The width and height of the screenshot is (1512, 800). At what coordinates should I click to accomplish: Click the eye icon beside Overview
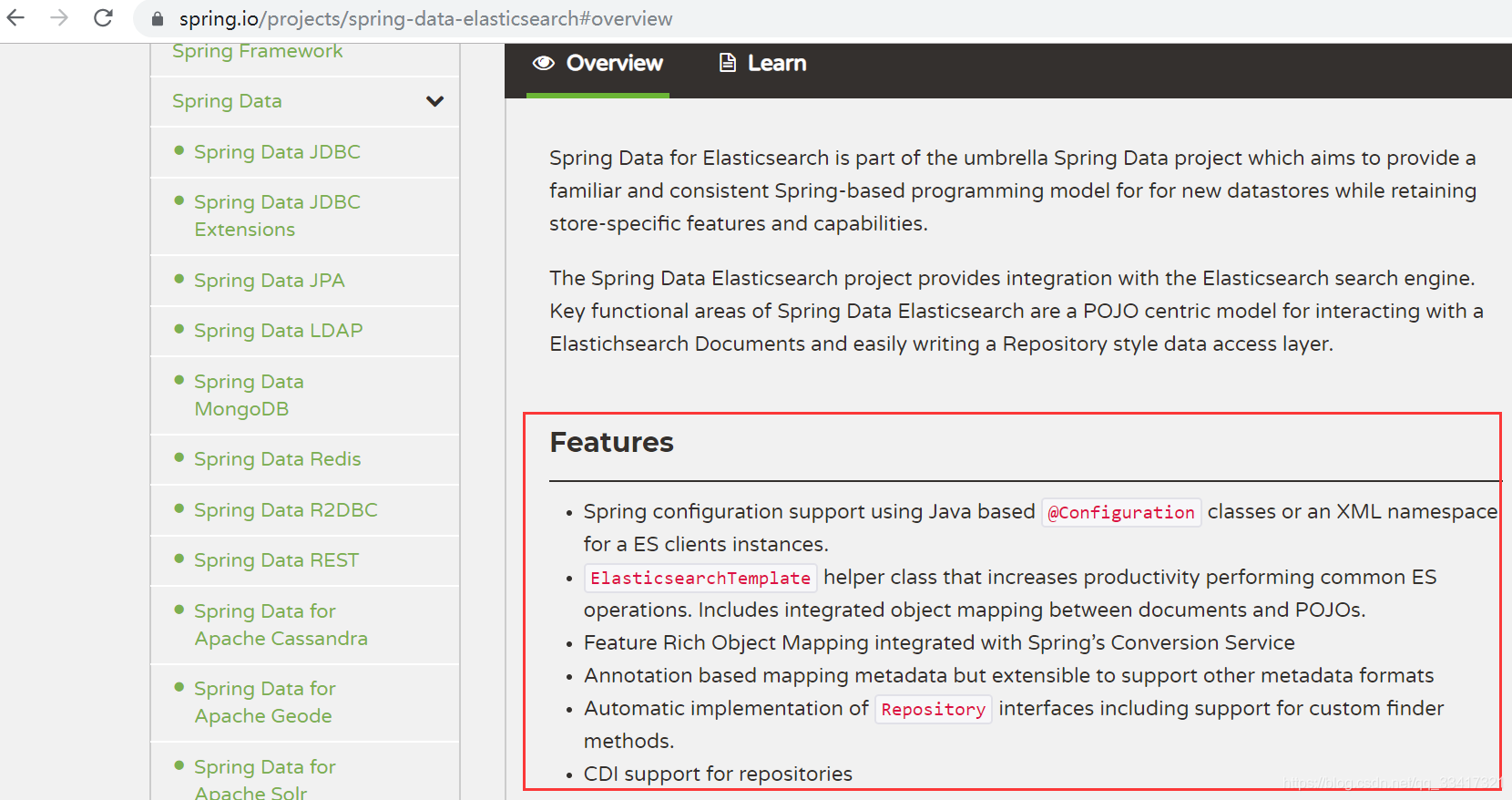(544, 63)
